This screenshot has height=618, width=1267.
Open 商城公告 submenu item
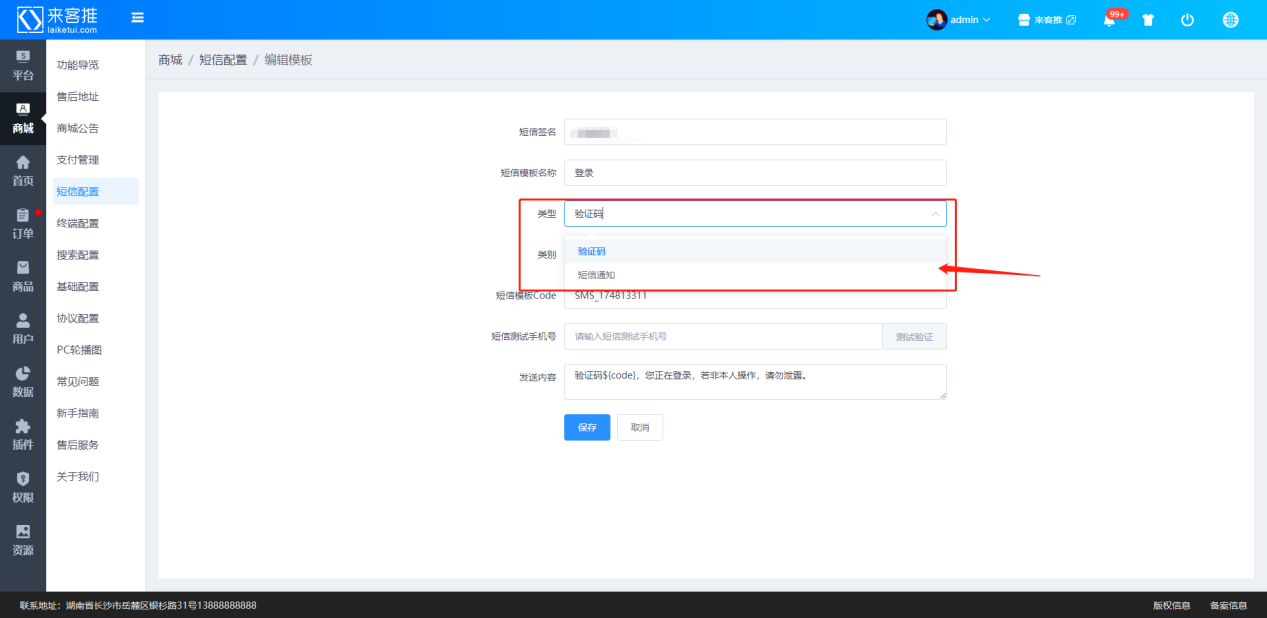tap(78, 128)
